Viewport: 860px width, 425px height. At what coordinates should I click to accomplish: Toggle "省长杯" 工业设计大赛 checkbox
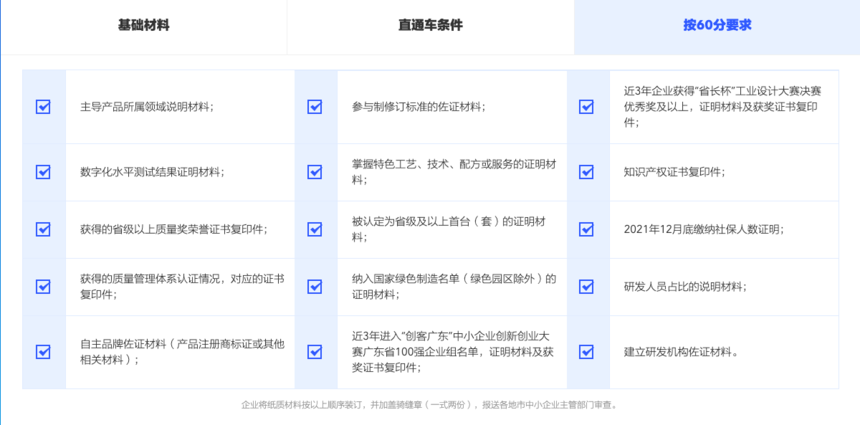pyautogui.click(x=587, y=106)
